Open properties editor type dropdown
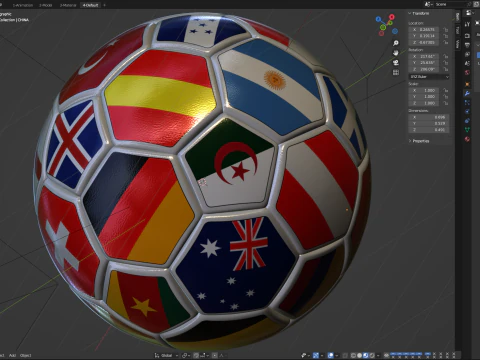The width and height of the screenshot is (480, 360). point(470,13)
